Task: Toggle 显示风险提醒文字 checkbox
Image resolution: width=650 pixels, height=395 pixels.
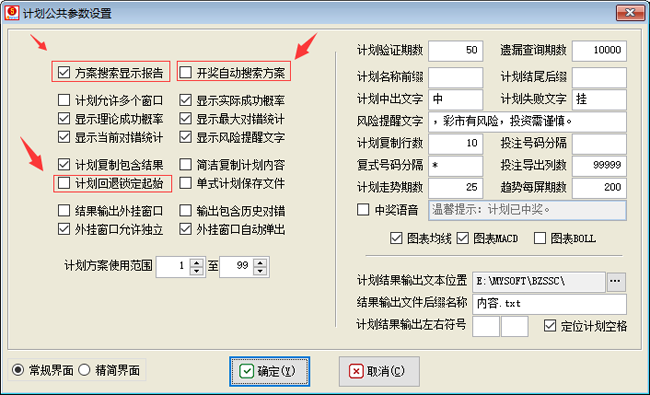Action: (x=185, y=137)
